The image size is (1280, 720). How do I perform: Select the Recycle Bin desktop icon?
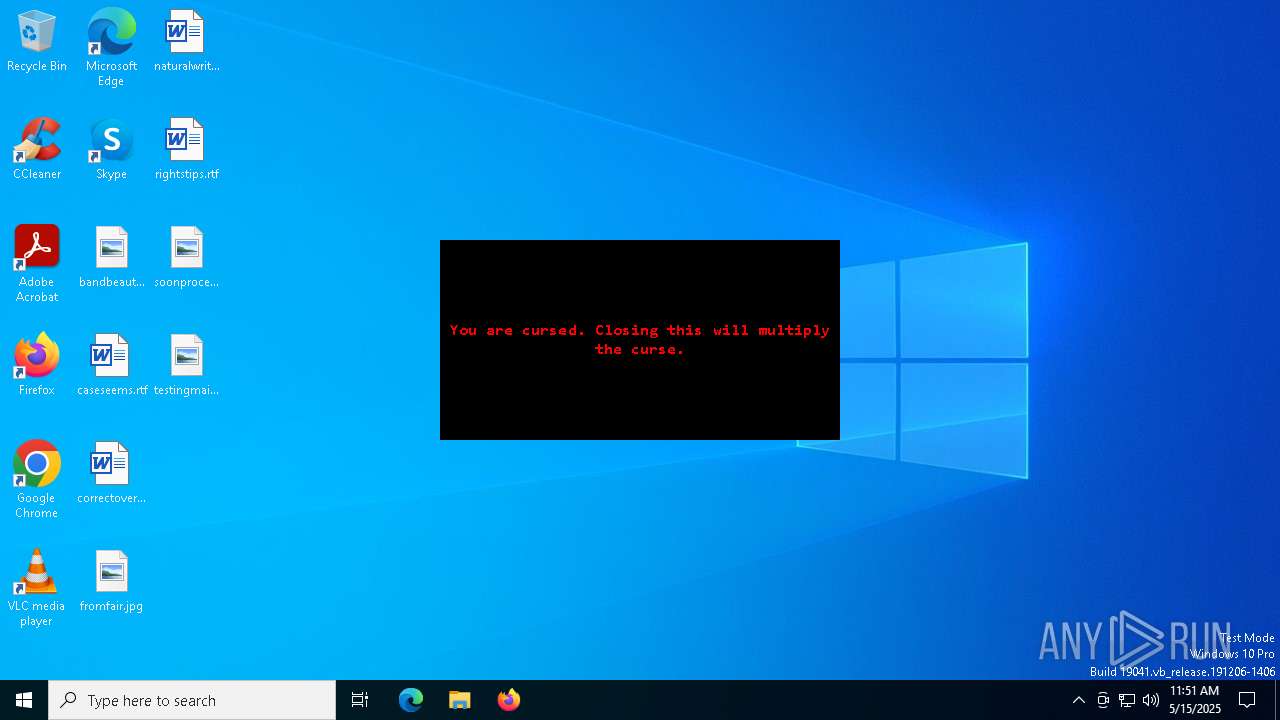[x=37, y=42]
